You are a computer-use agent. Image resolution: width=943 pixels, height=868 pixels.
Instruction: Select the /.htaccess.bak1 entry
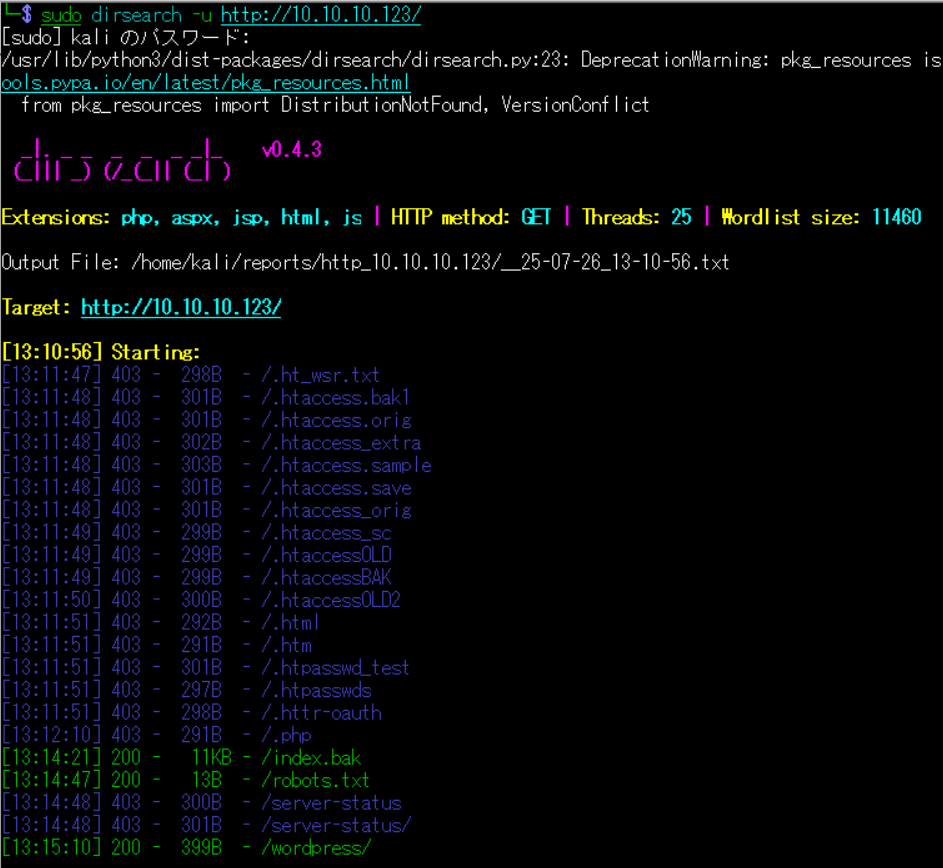(335, 398)
